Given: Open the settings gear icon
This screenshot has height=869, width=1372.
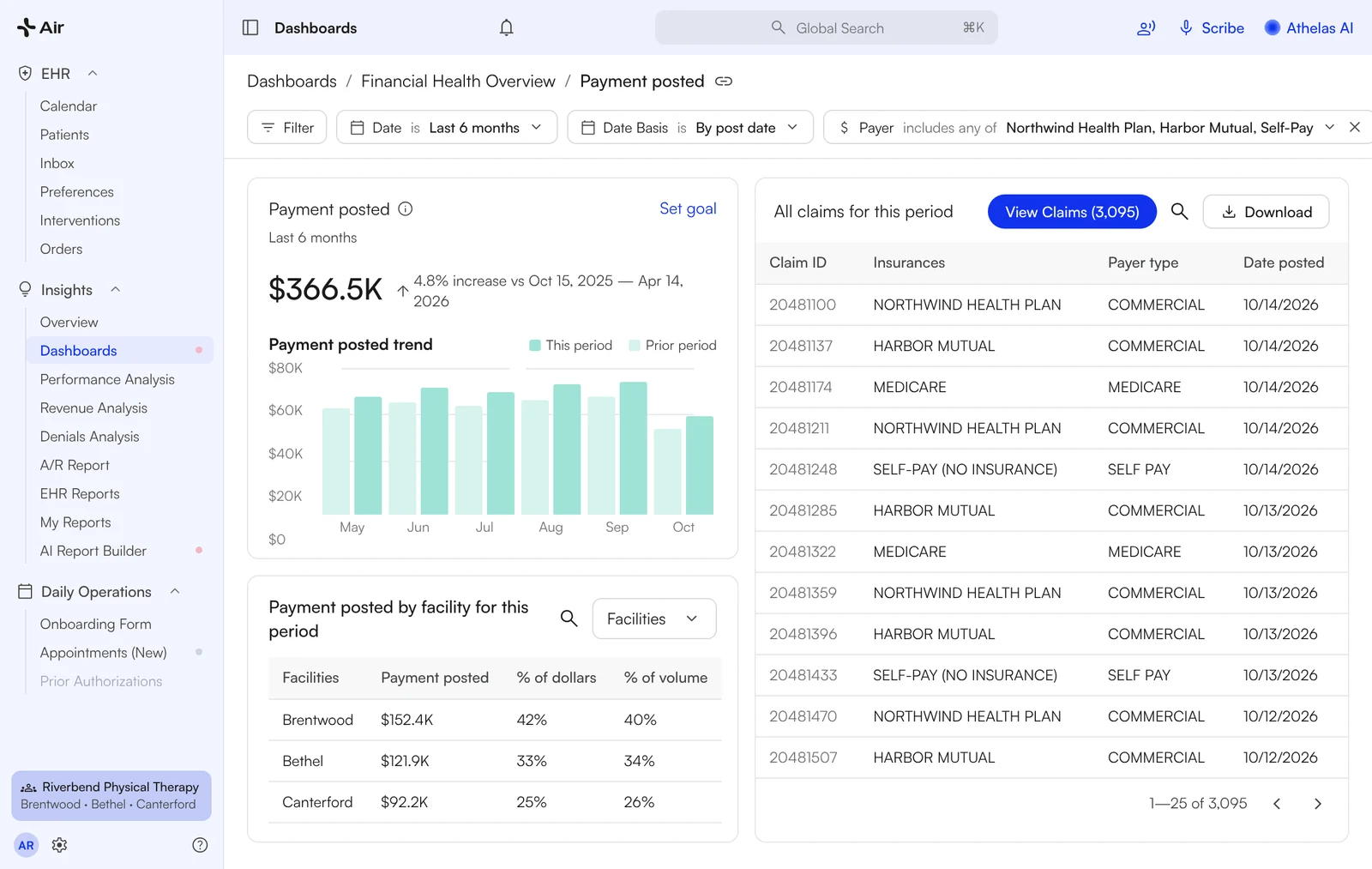Looking at the screenshot, I should point(59,845).
